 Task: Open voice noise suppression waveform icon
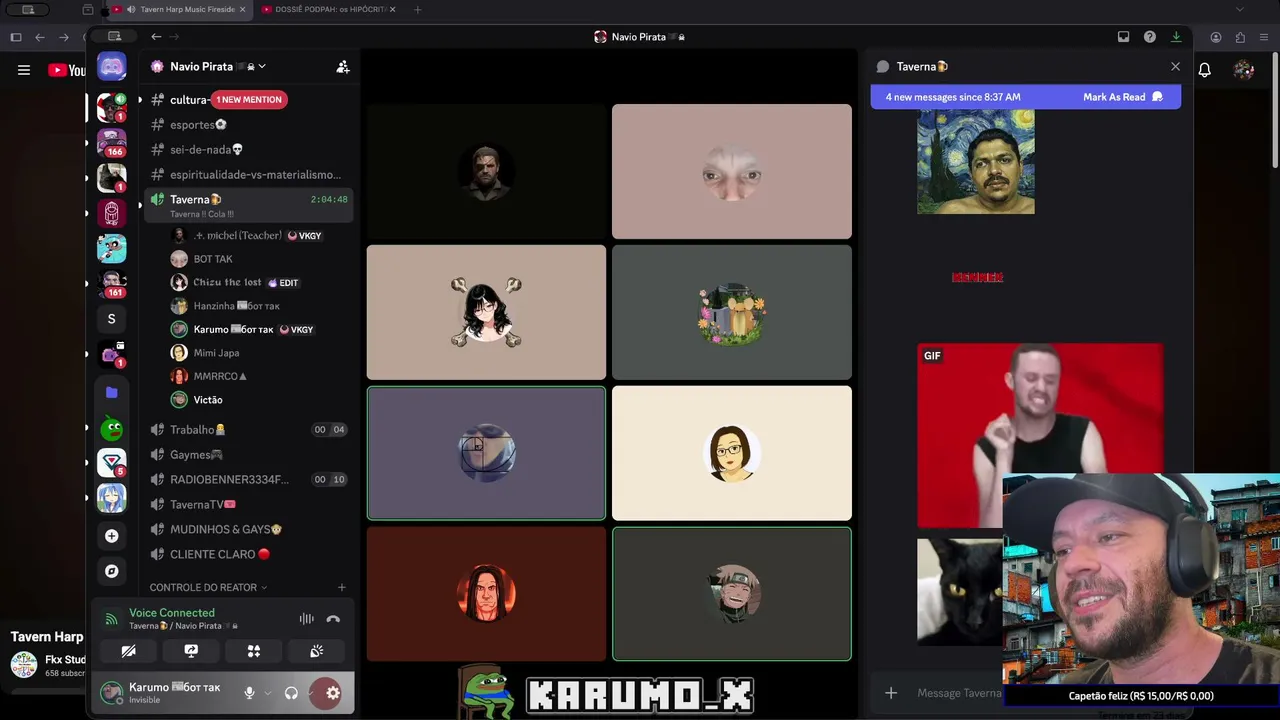coord(306,619)
